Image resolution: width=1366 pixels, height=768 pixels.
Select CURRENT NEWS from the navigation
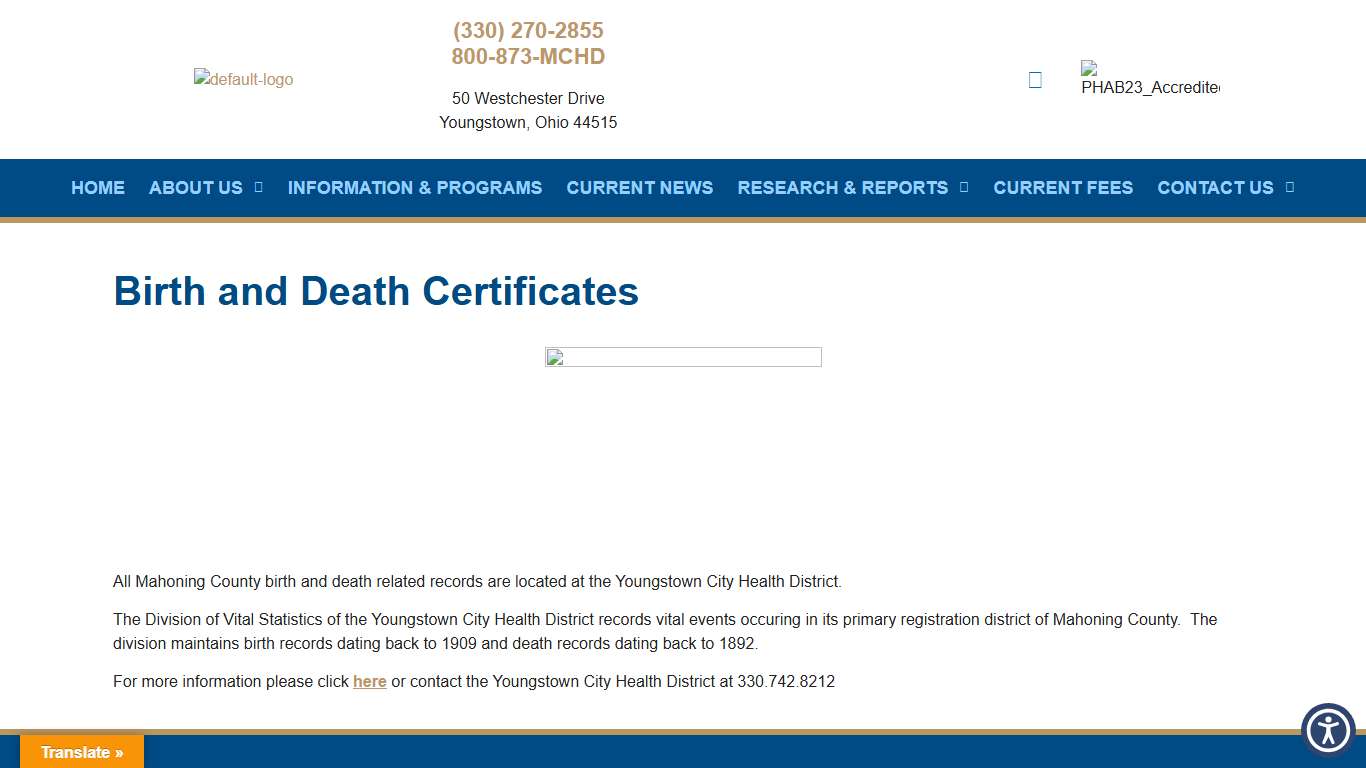639,188
